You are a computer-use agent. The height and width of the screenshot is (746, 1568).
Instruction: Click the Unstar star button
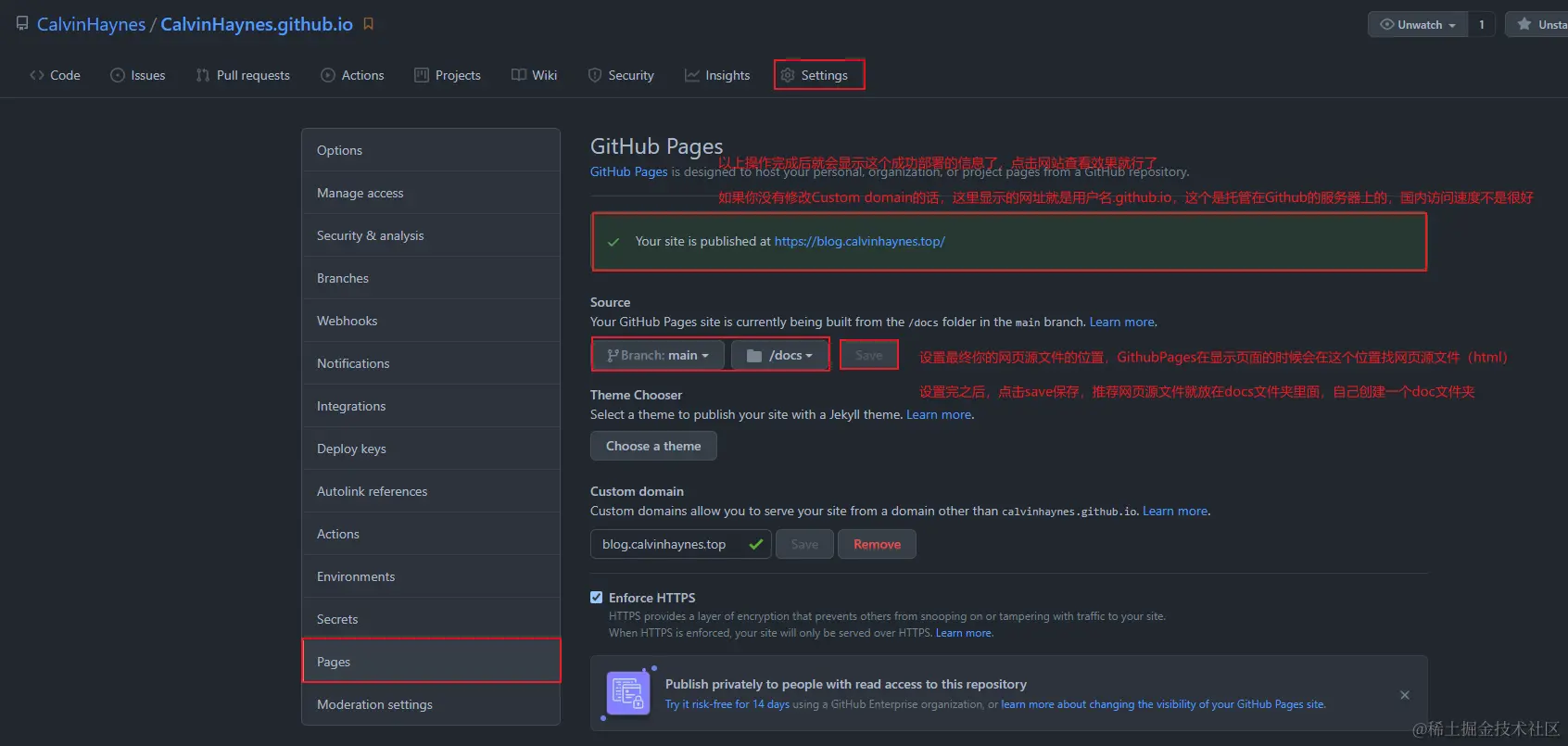(1536, 25)
